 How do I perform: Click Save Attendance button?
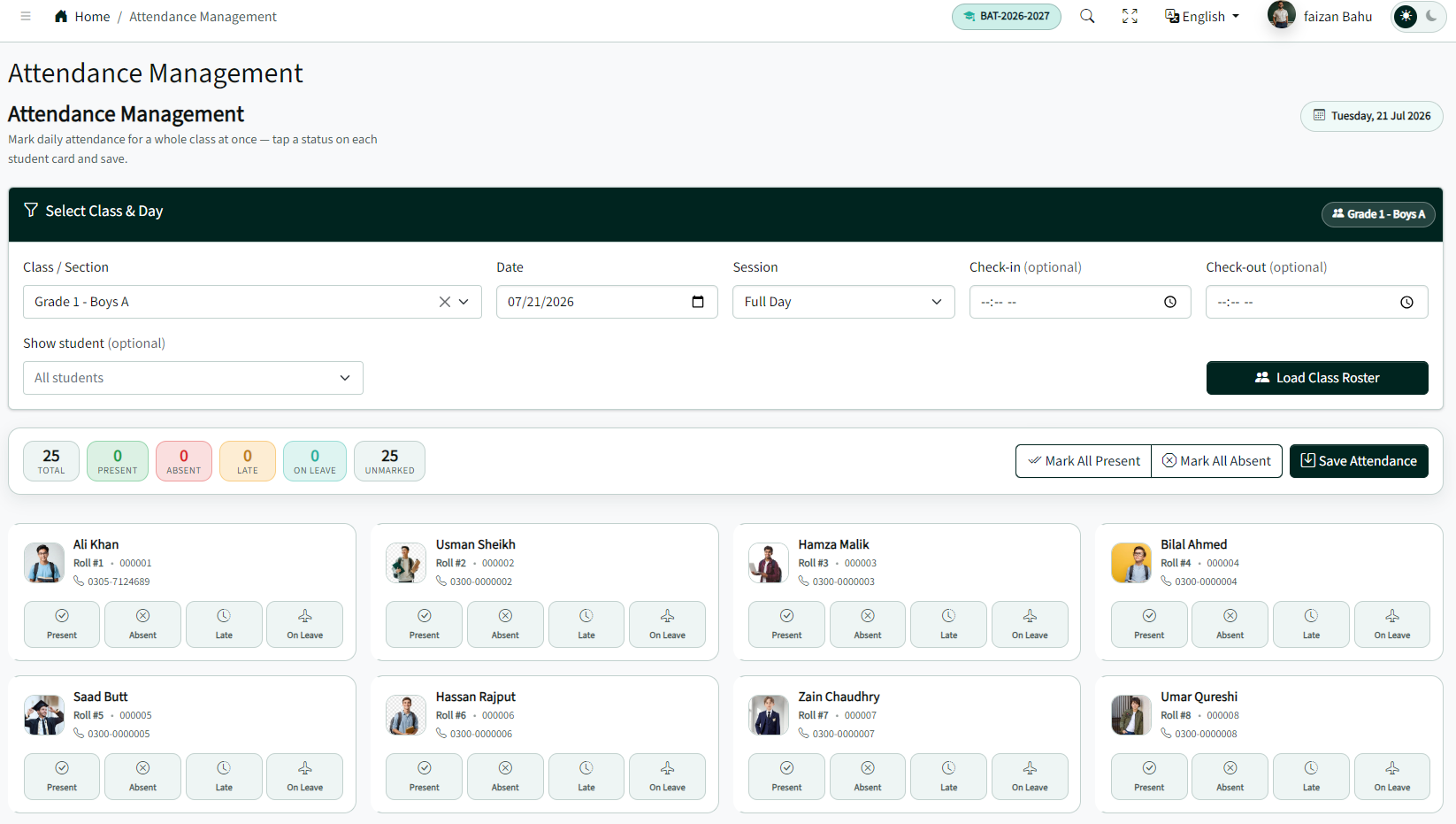click(x=1359, y=461)
